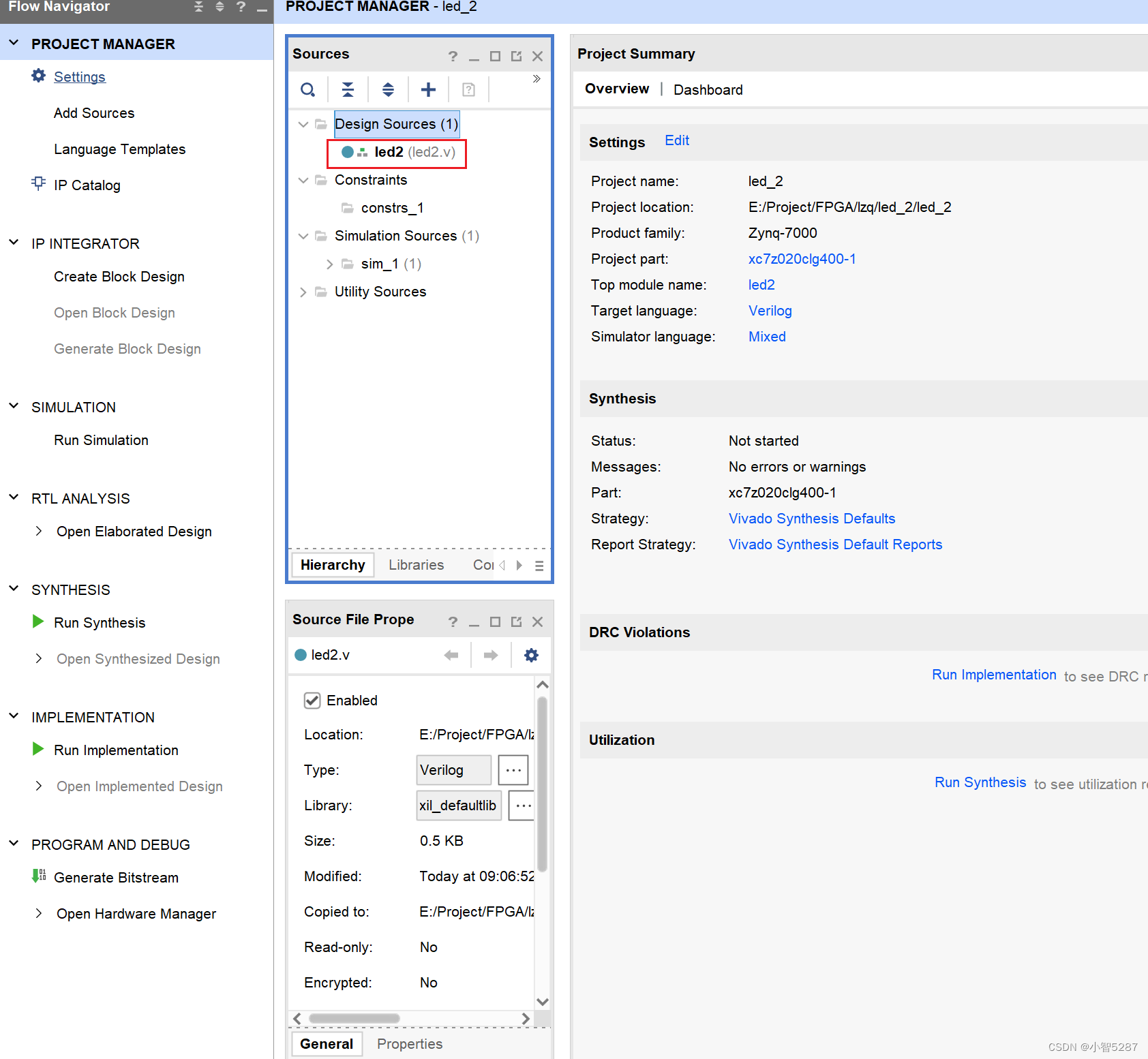Open Settings gear in Project Manager
The height and width of the screenshot is (1059, 1148).
pos(39,76)
